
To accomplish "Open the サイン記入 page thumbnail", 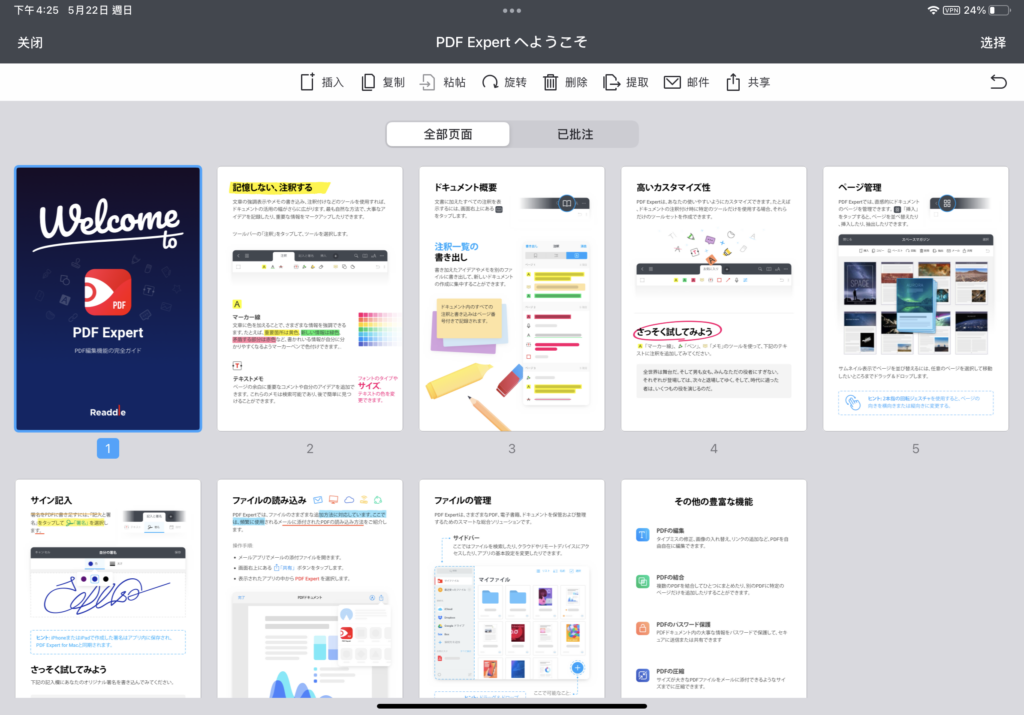I will (108, 589).
